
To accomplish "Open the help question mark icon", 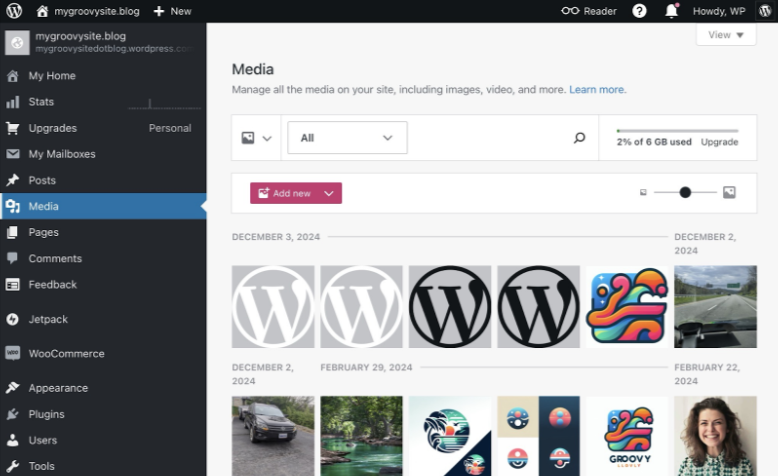I will click(639, 11).
